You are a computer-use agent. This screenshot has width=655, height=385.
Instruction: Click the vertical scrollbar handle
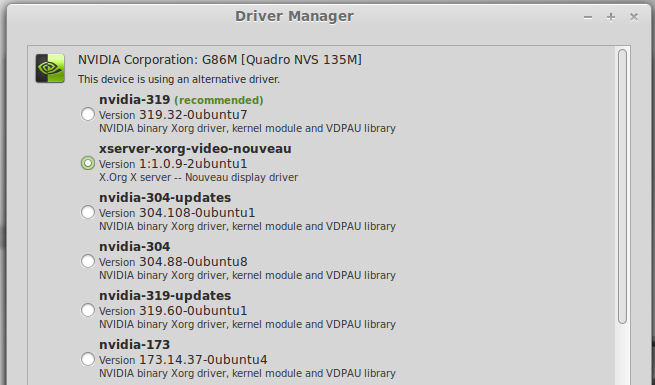(x=622, y=186)
